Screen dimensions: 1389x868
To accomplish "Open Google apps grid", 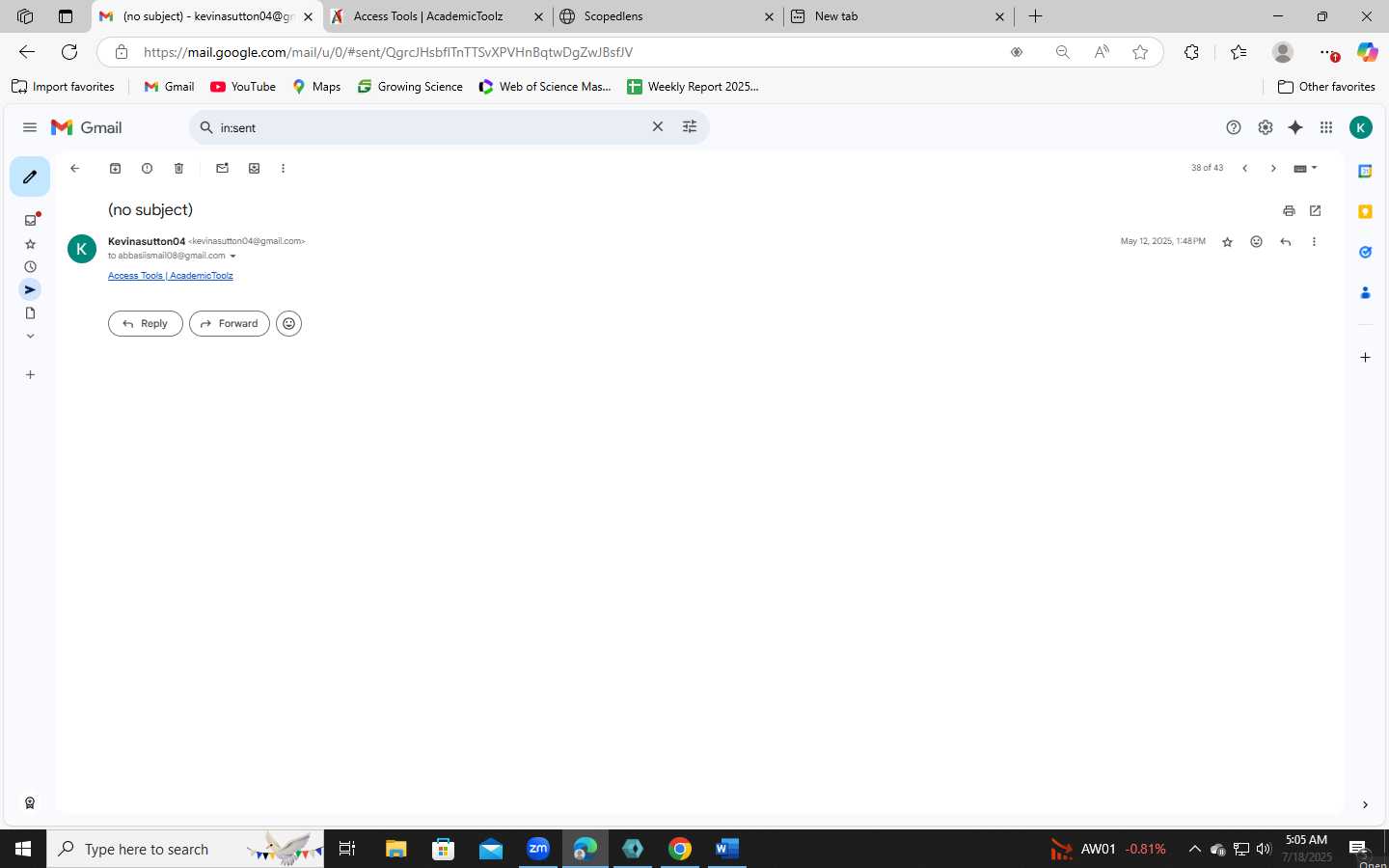I will pos(1326,127).
